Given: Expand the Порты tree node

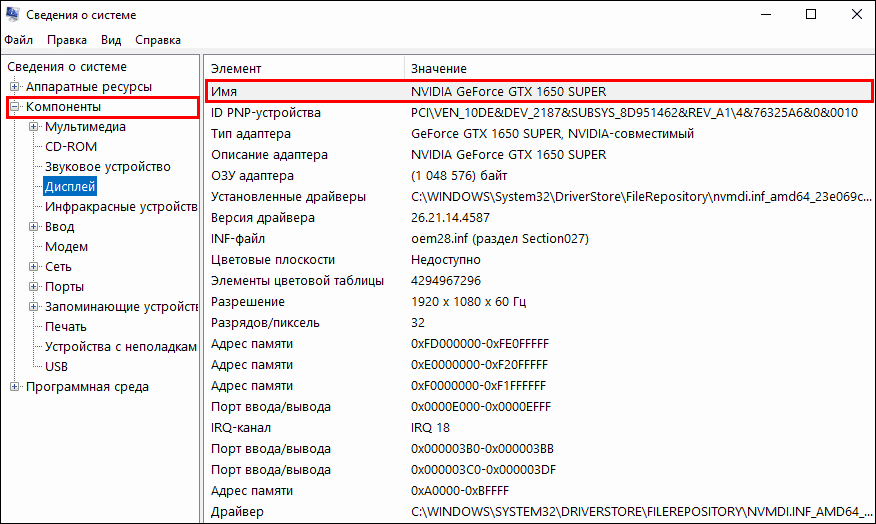Looking at the screenshot, I should tap(34, 287).
